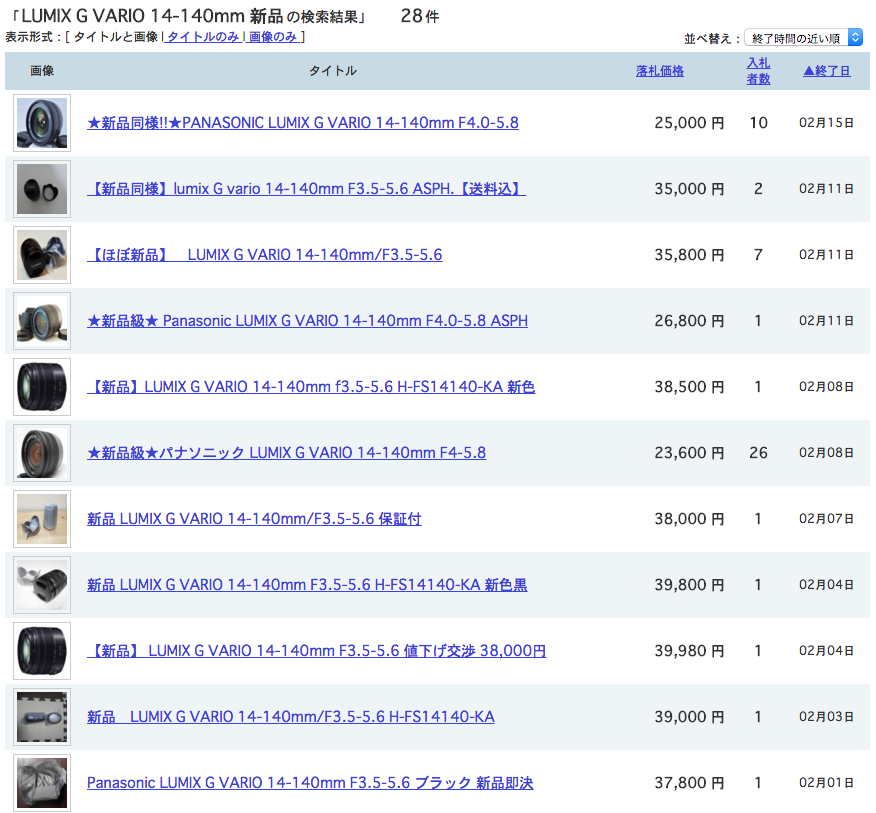Viewport: 876px width, 813px height.
Task: Click the end date 02月15日
Action: pyautogui.click(x=826, y=123)
